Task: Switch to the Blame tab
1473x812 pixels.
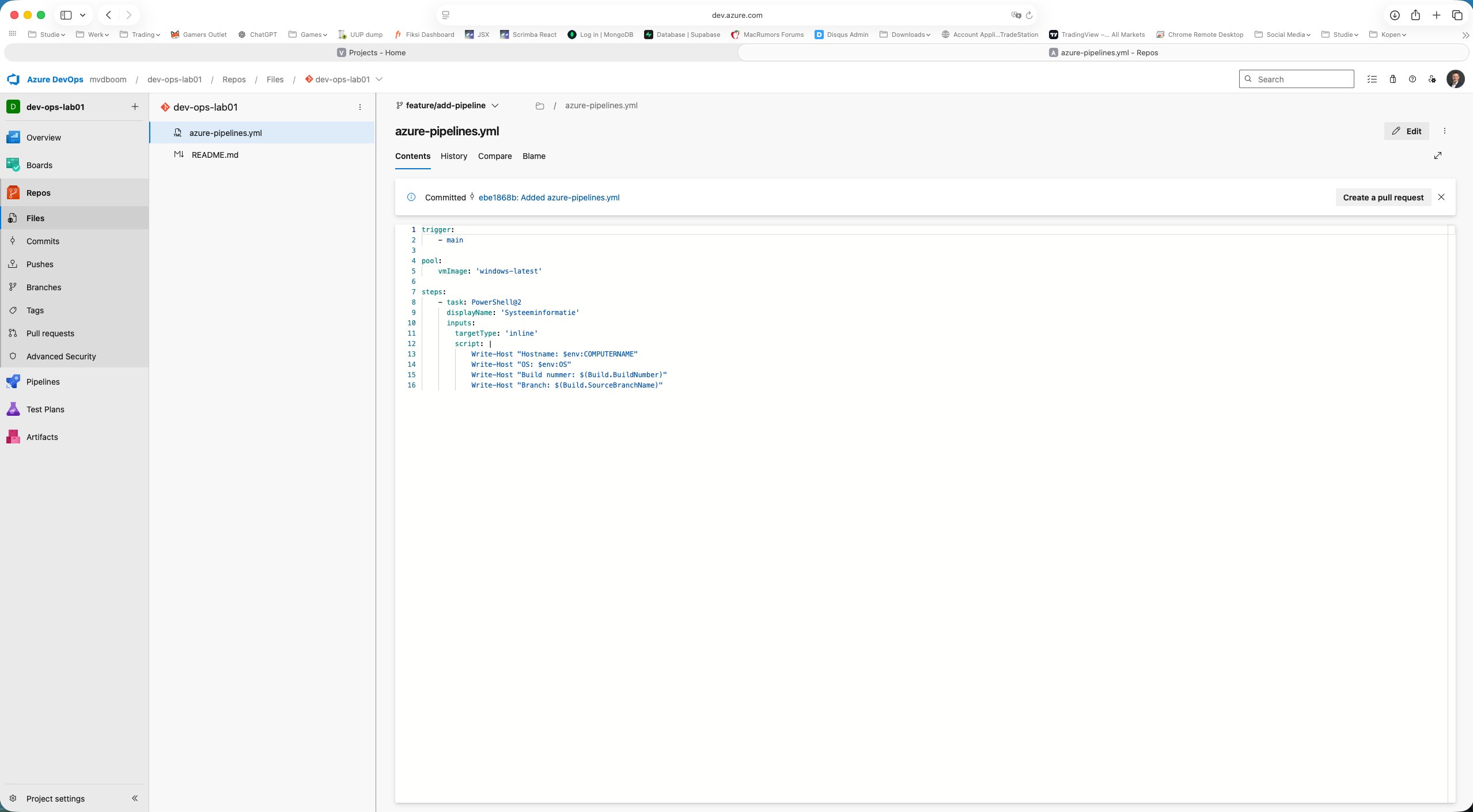Action: (533, 156)
